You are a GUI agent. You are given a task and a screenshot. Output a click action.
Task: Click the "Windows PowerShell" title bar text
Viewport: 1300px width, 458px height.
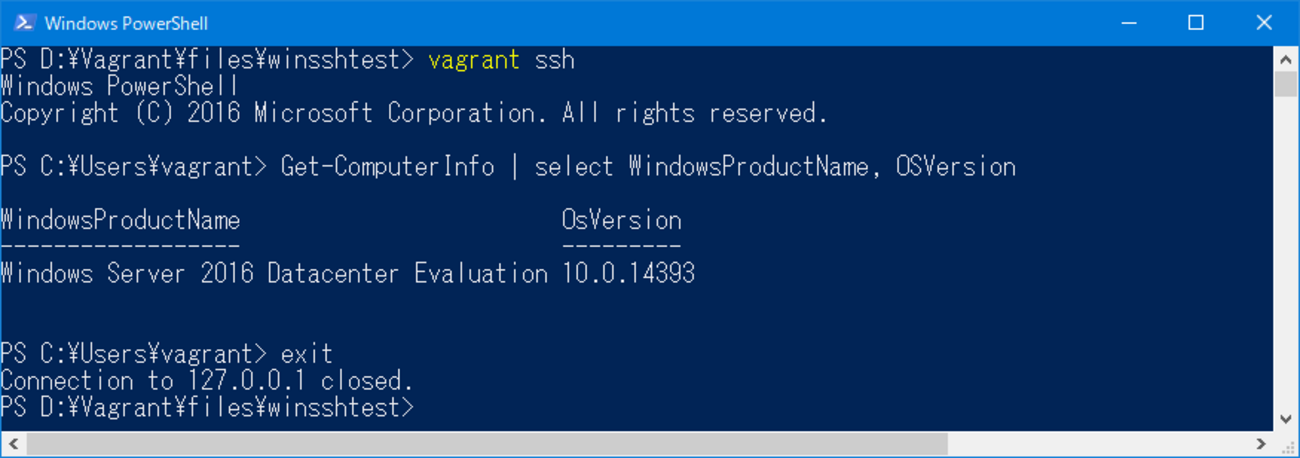click(126, 23)
